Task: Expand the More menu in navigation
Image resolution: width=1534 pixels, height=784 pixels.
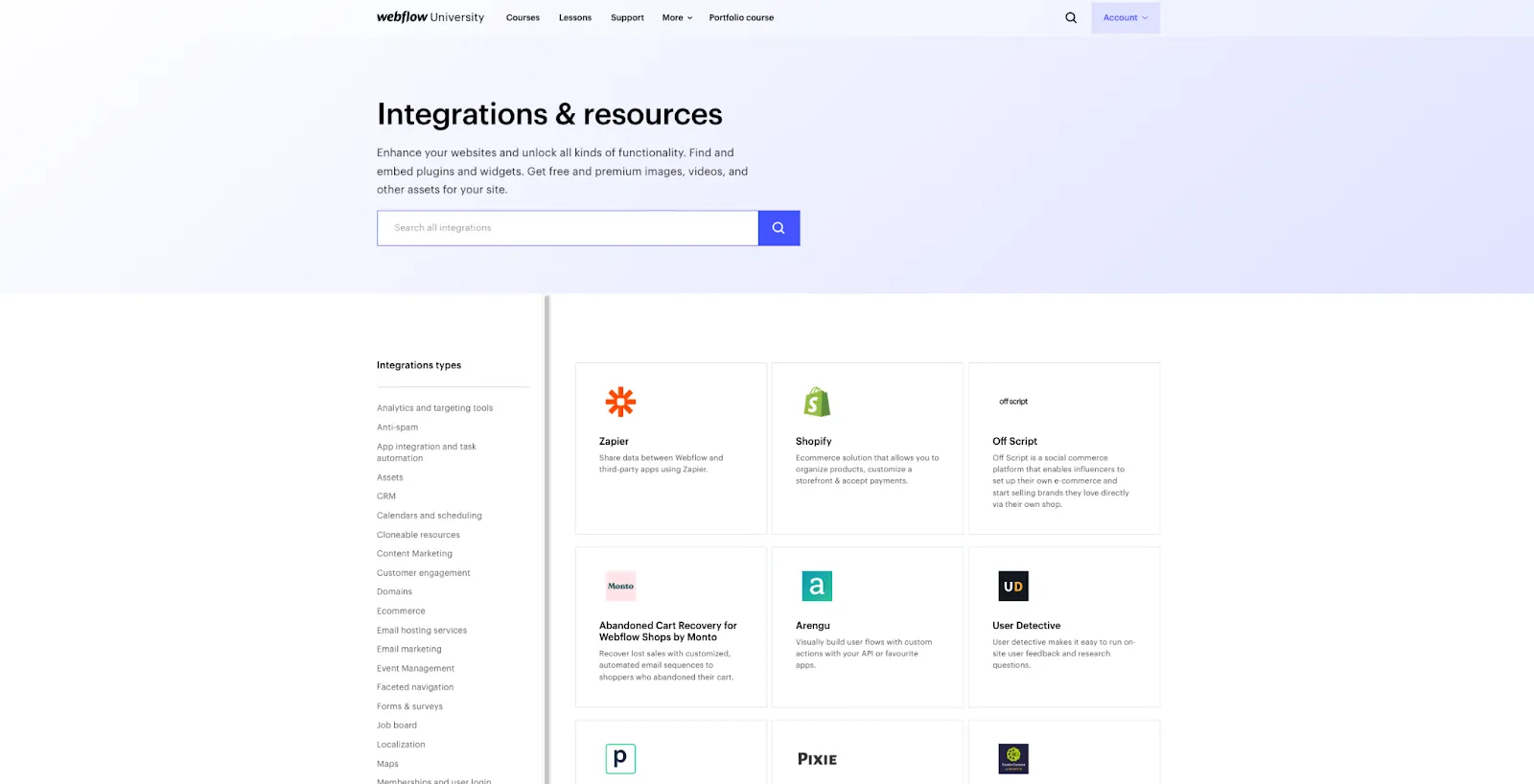Action: pos(677,17)
